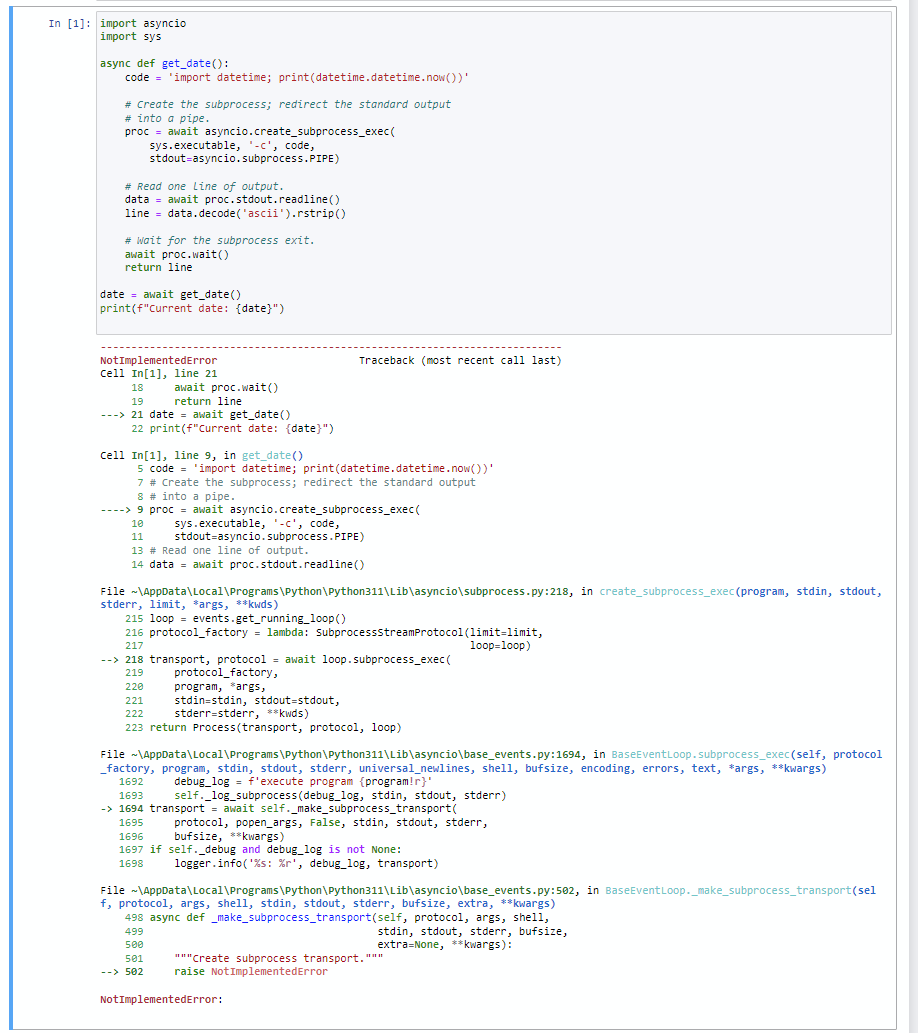Click 'BaseEventLoop.subprocess_exec' function name

point(701,754)
